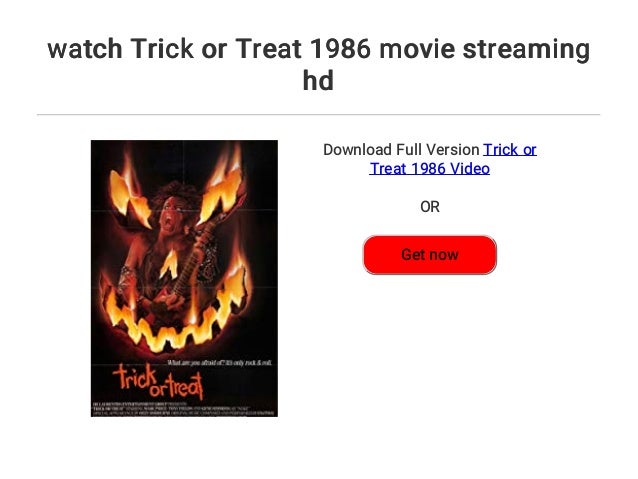Click the page heading about streaming hd
Viewport: 638px width, 479px height.
[319, 64]
